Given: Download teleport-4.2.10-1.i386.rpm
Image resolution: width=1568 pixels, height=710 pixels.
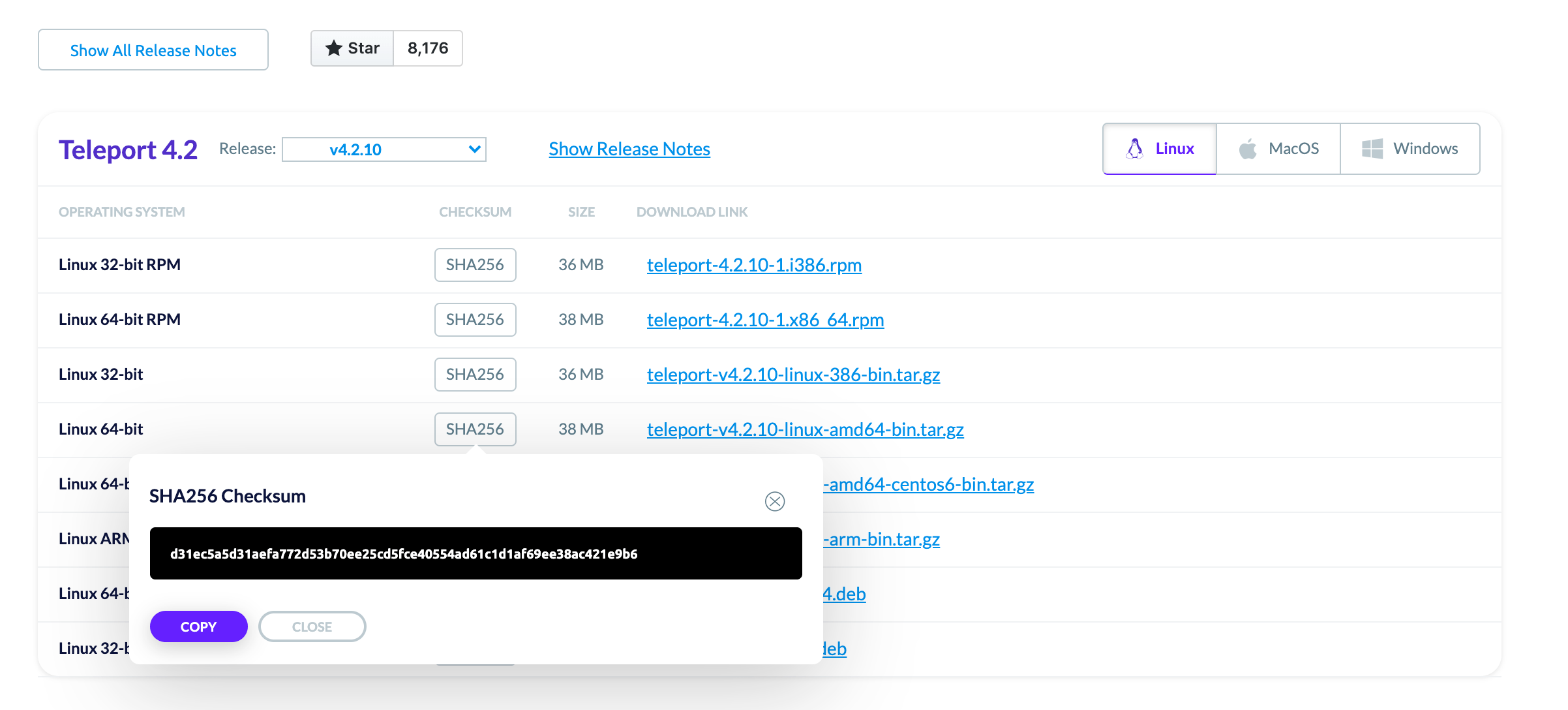Looking at the screenshot, I should click(754, 265).
